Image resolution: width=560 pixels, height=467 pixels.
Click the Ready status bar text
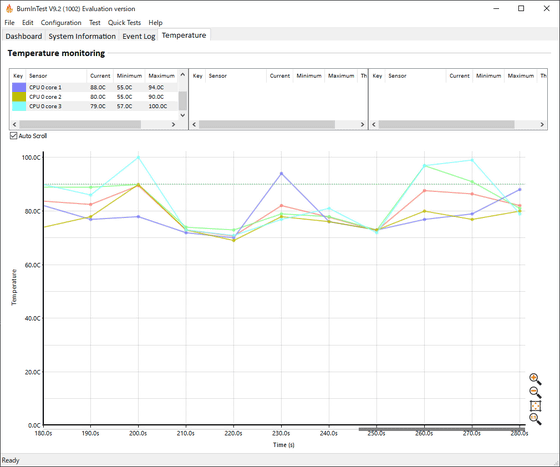coord(10,460)
